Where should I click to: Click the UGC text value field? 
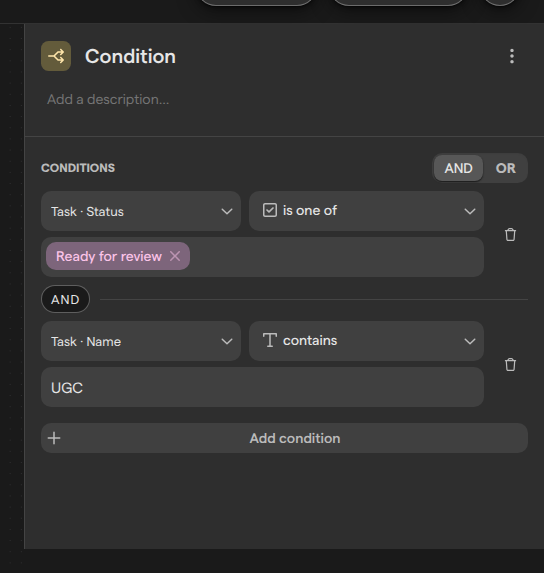click(263, 387)
